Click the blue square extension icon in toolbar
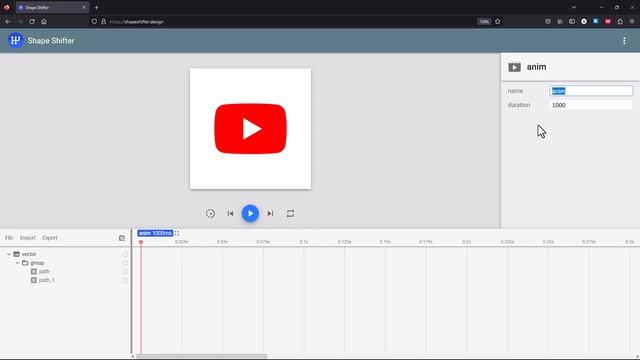Viewport: 640px width, 360px height. click(x=596, y=22)
